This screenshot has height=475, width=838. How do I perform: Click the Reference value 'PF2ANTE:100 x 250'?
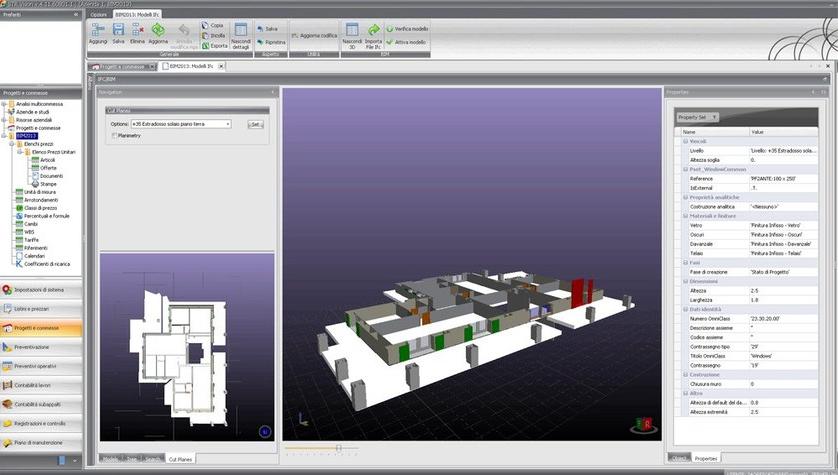click(x=773, y=179)
